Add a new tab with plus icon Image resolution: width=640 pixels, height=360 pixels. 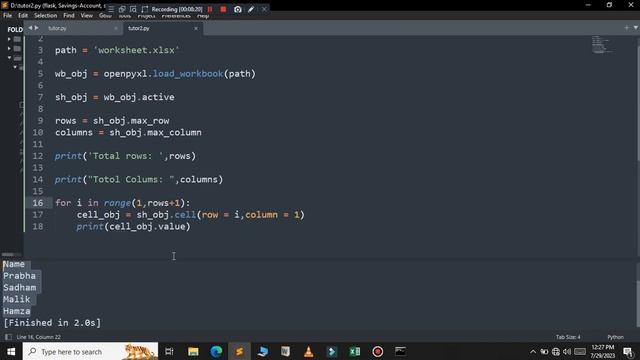[x=627, y=28]
